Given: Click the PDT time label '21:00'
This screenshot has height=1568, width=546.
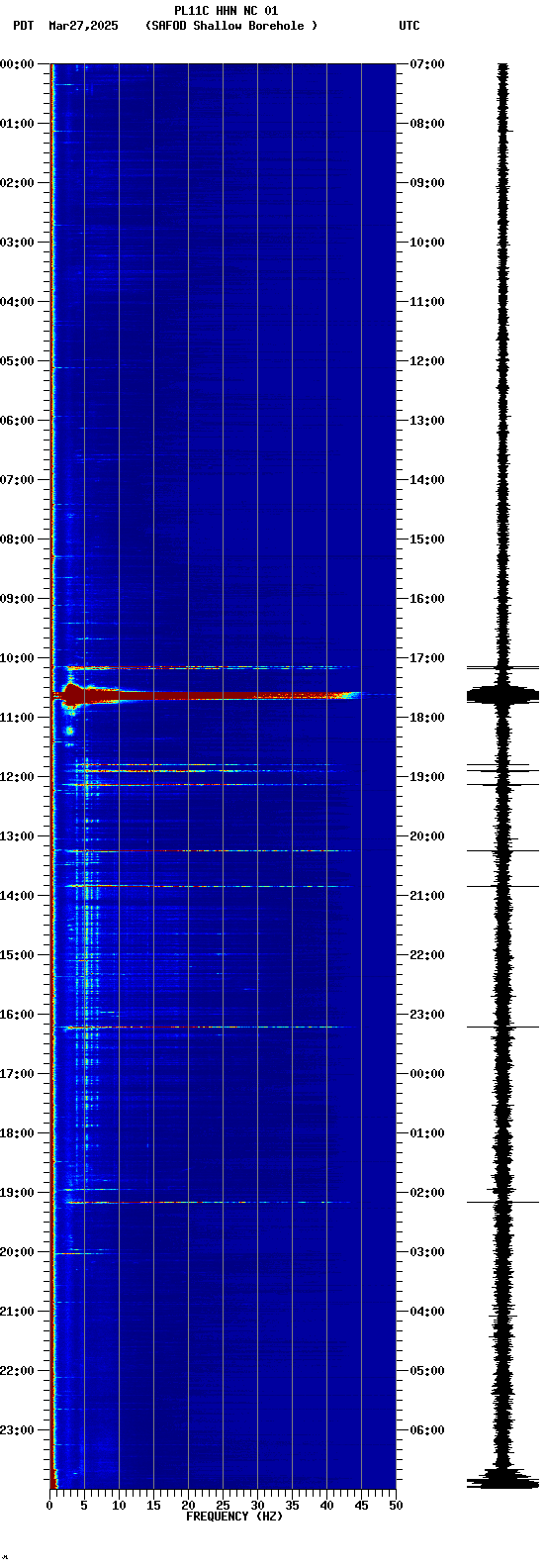Looking at the screenshot, I should pos(18,1312).
